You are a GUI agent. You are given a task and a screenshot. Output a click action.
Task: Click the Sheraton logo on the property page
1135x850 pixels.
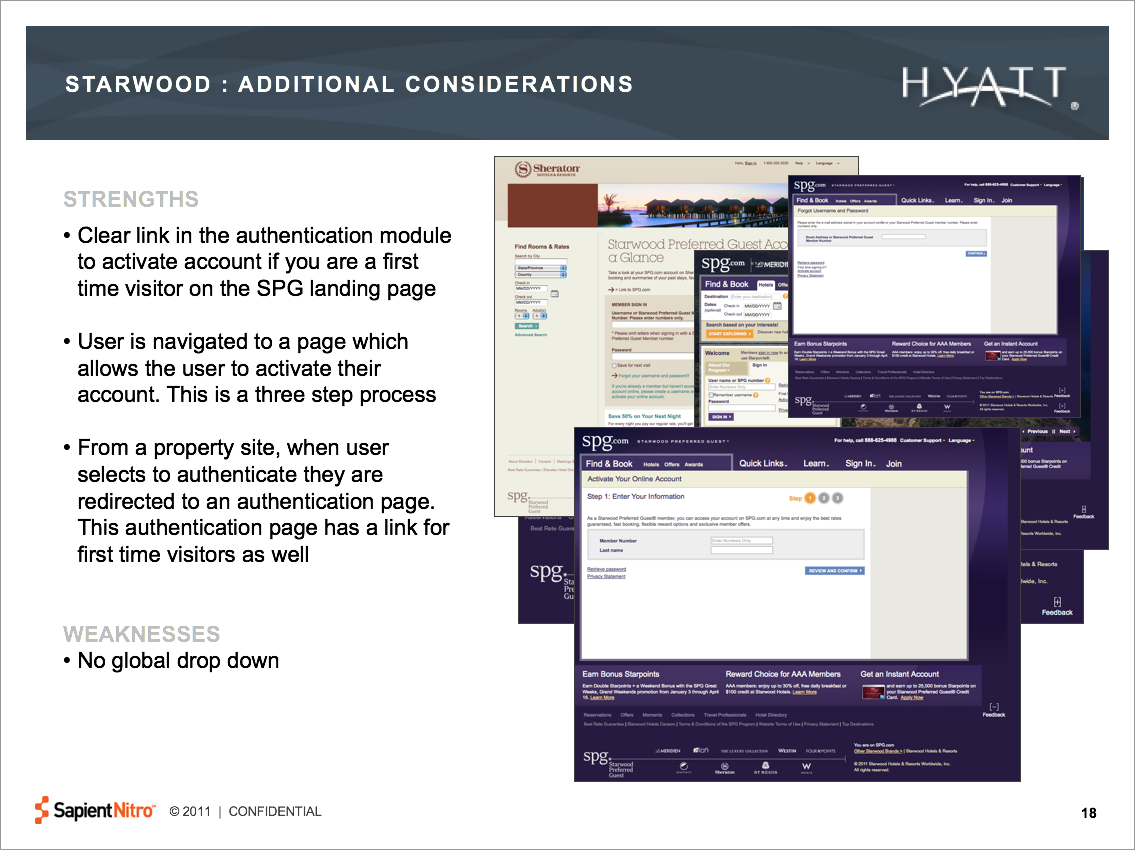[x=546, y=170]
